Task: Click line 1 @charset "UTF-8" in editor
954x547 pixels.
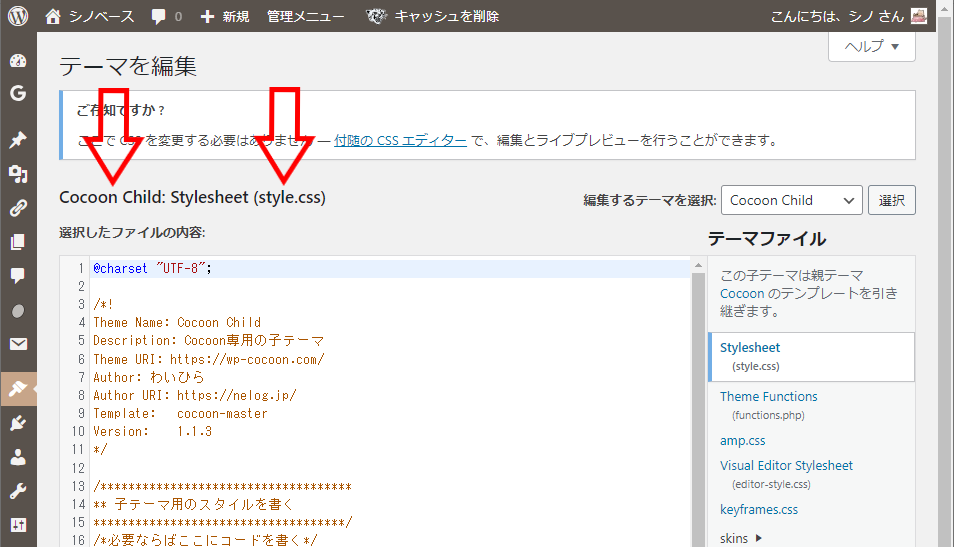Action: click(x=152, y=268)
